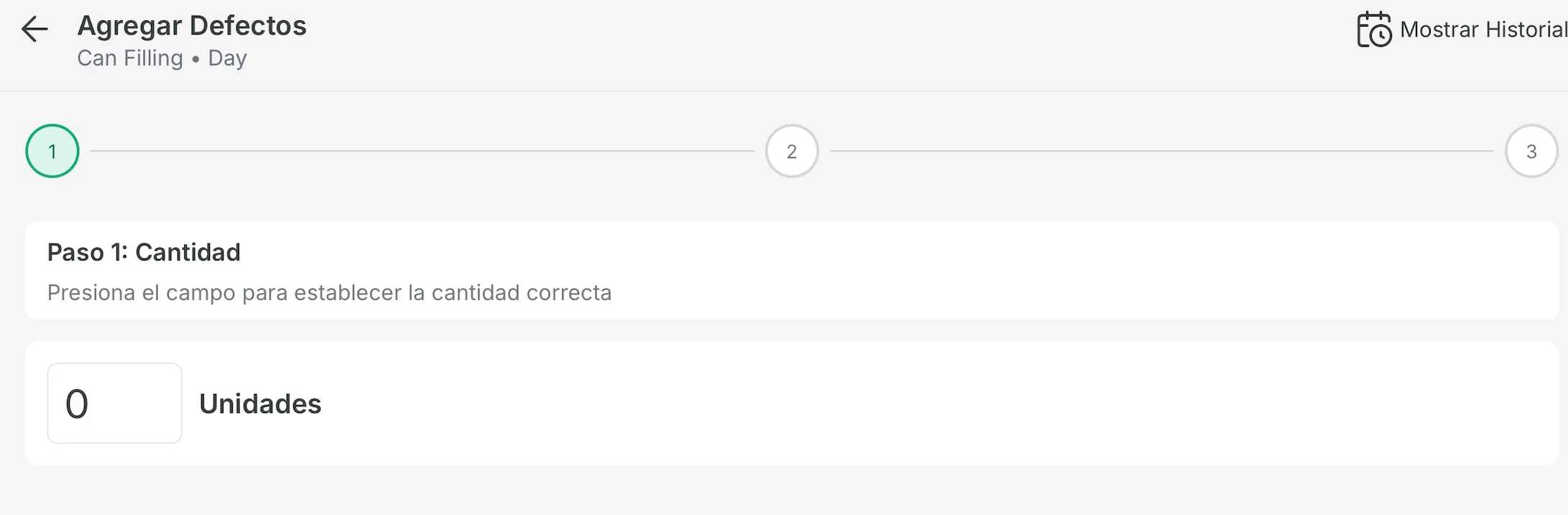Click the Day shift label
The image size is (1568, 515).
point(227,58)
